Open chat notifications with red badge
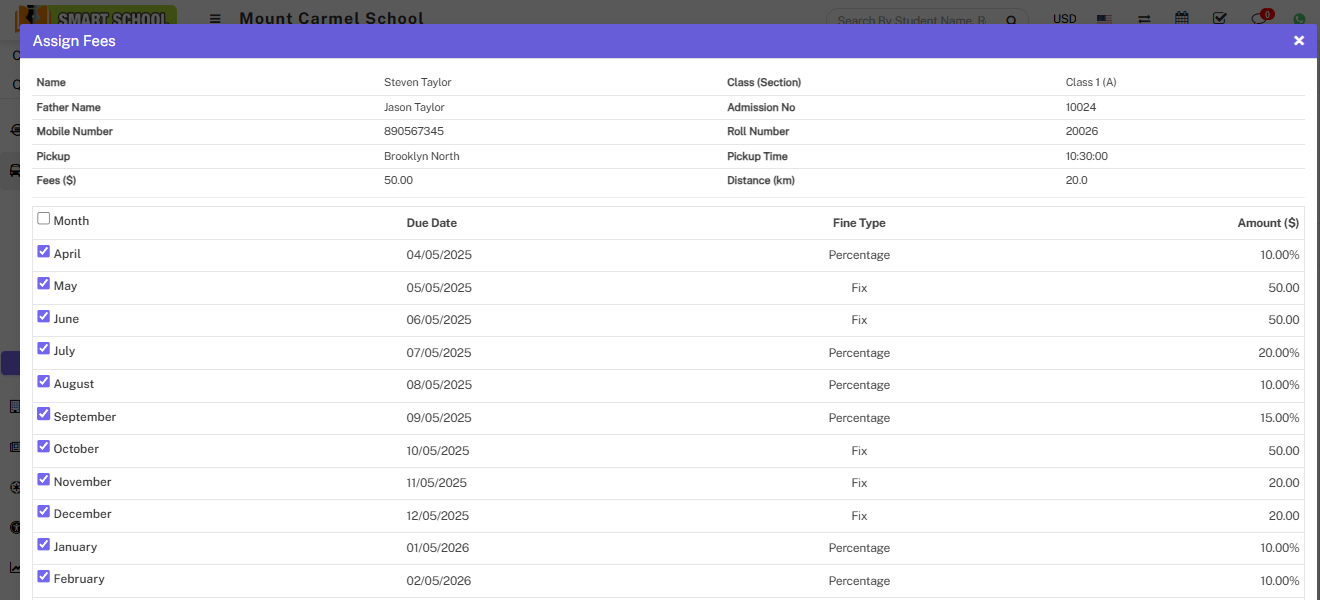 click(x=1260, y=19)
